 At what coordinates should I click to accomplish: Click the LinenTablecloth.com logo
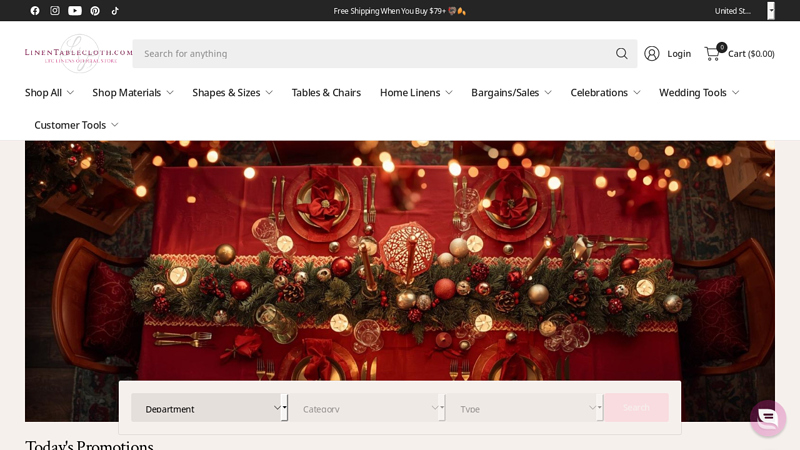[78, 53]
